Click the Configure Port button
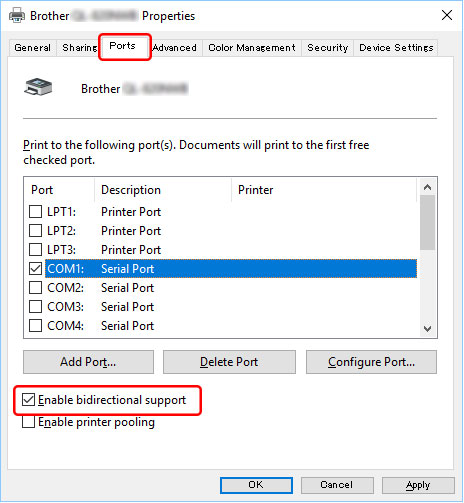 (x=371, y=362)
